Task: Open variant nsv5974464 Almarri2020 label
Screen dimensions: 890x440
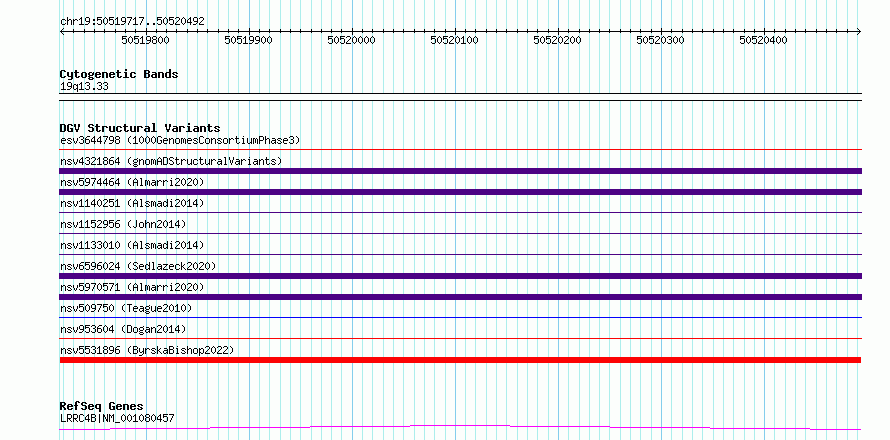Action: [132, 182]
